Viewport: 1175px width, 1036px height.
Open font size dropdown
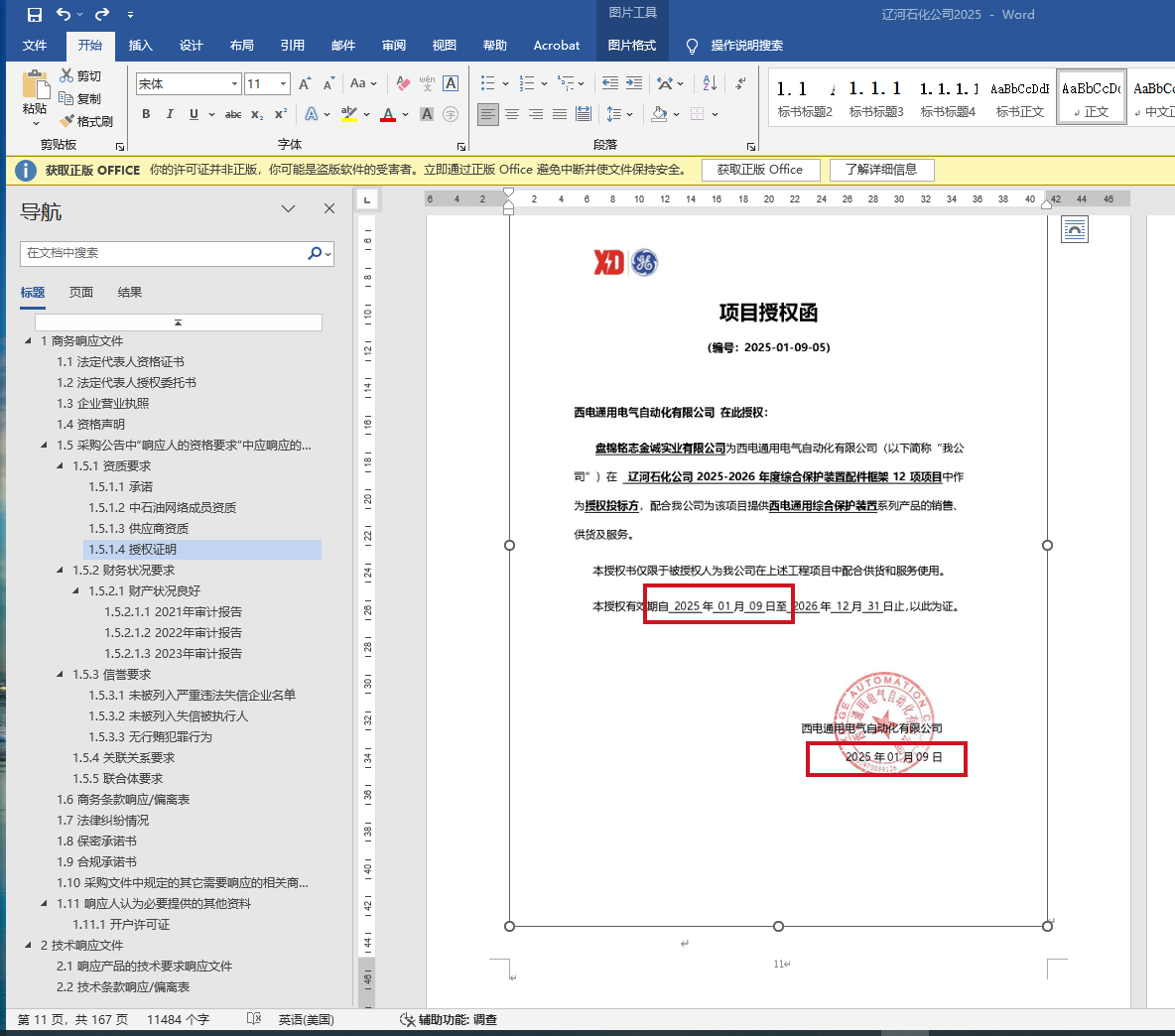[x=283, y=84]
